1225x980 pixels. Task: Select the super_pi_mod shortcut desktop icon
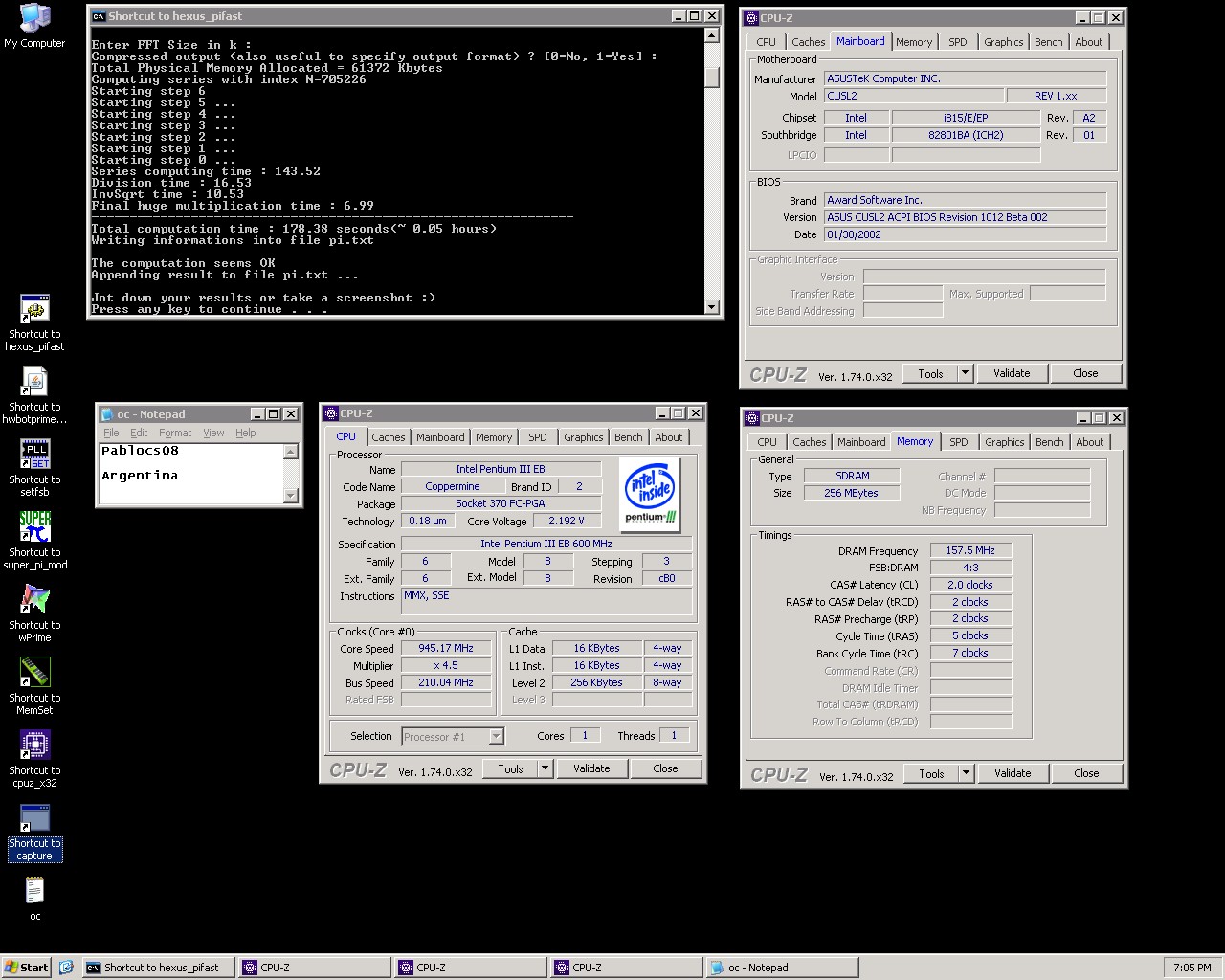34,542
